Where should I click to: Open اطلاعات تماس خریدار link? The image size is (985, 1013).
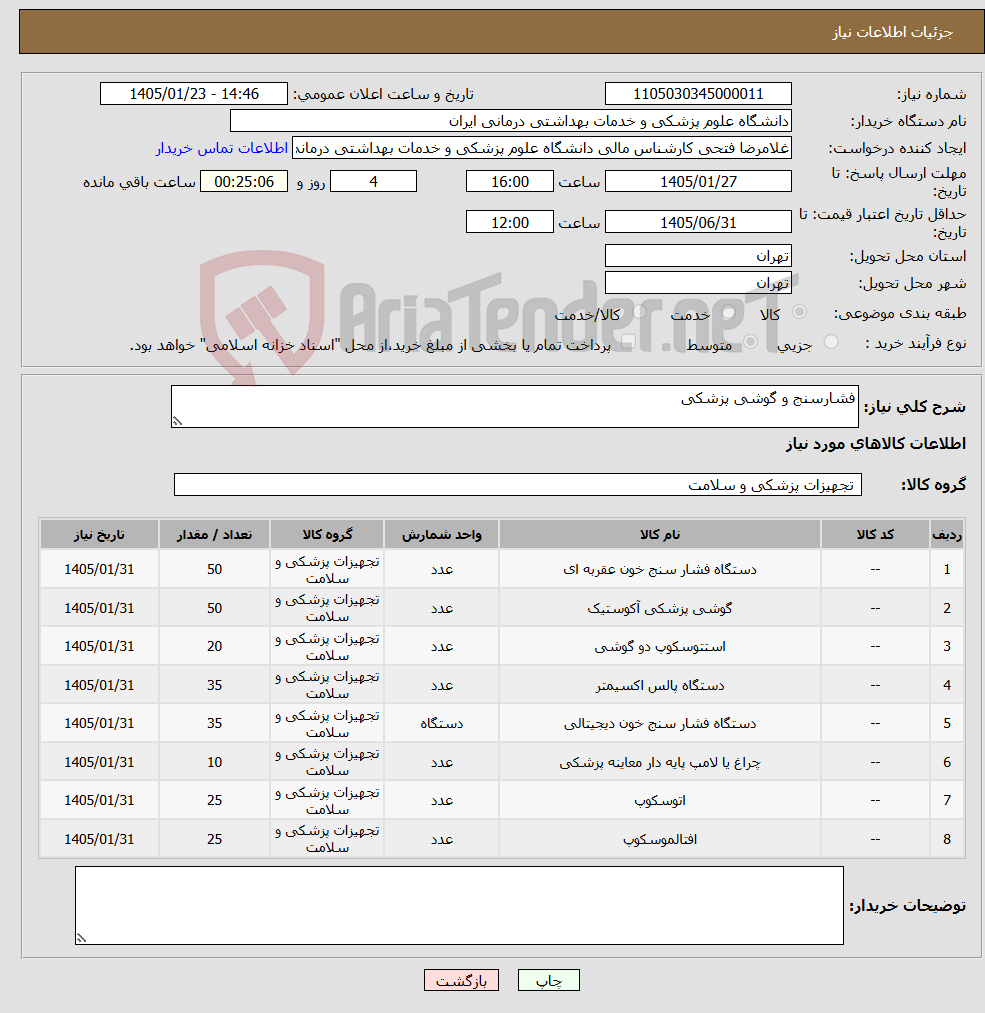[222, 148]
